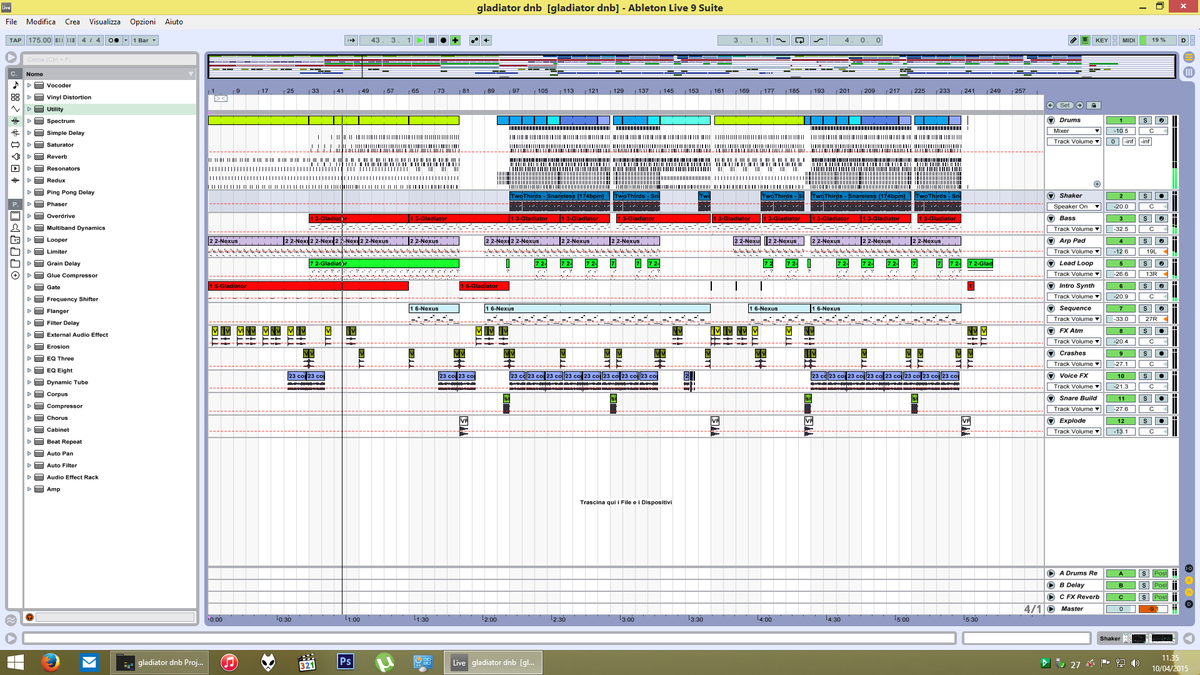
Task: Open the Aiuto menu
Action: click(174, 21)
